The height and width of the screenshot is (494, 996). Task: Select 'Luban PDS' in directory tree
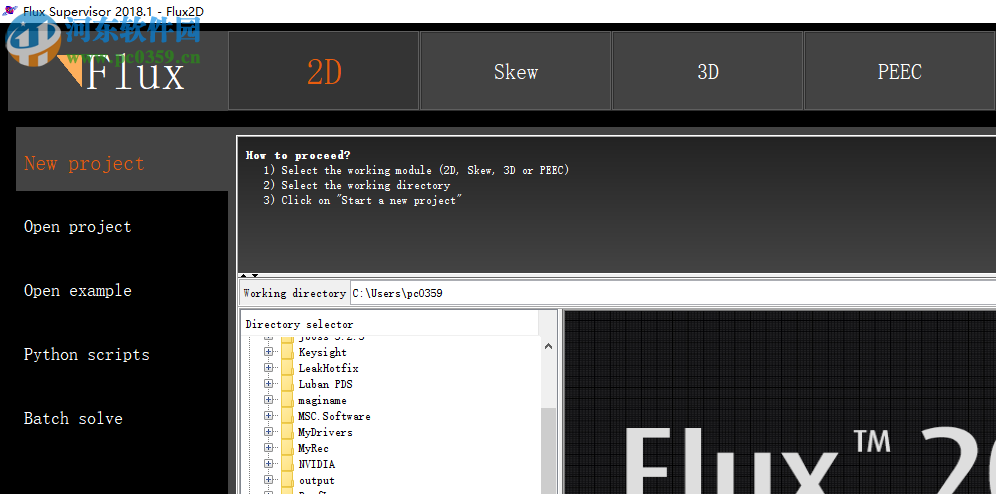coord(325,384)
